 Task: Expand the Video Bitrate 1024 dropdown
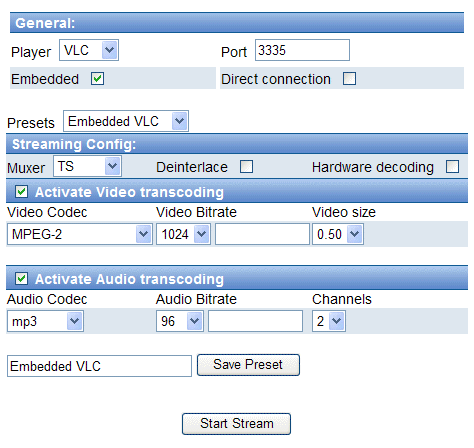183,234
